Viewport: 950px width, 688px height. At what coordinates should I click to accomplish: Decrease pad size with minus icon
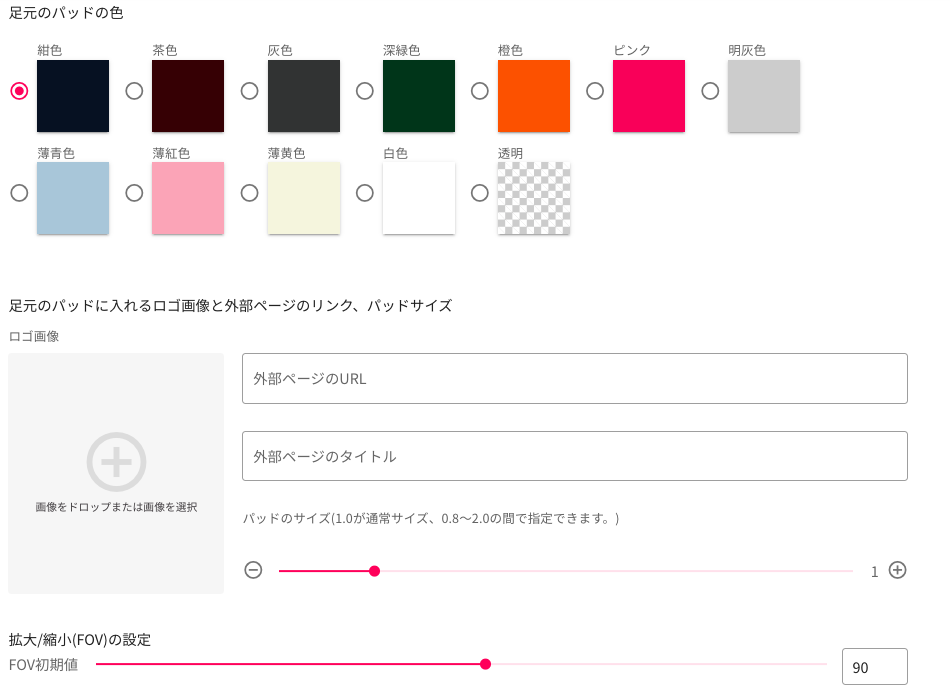pos(253,570)
